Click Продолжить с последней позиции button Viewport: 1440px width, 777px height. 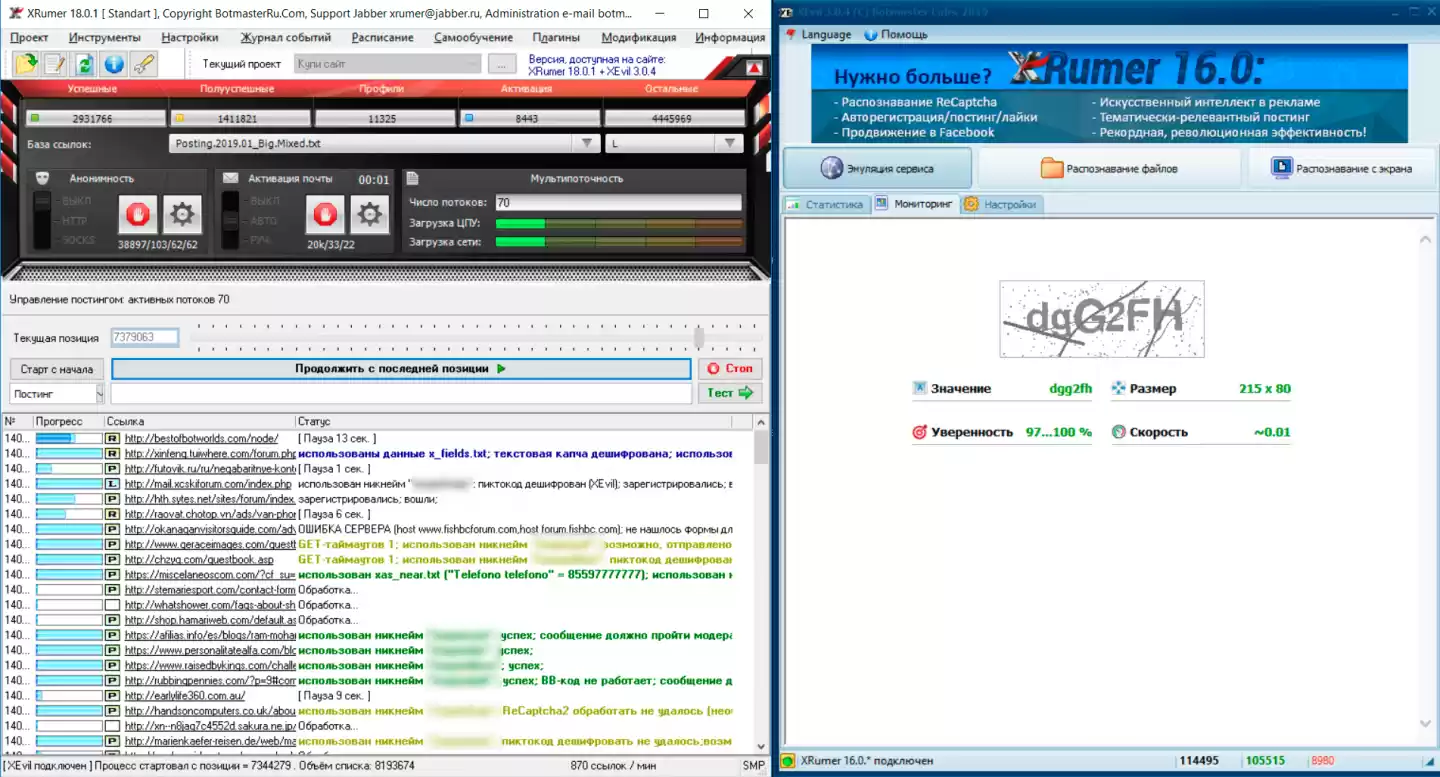401,369
